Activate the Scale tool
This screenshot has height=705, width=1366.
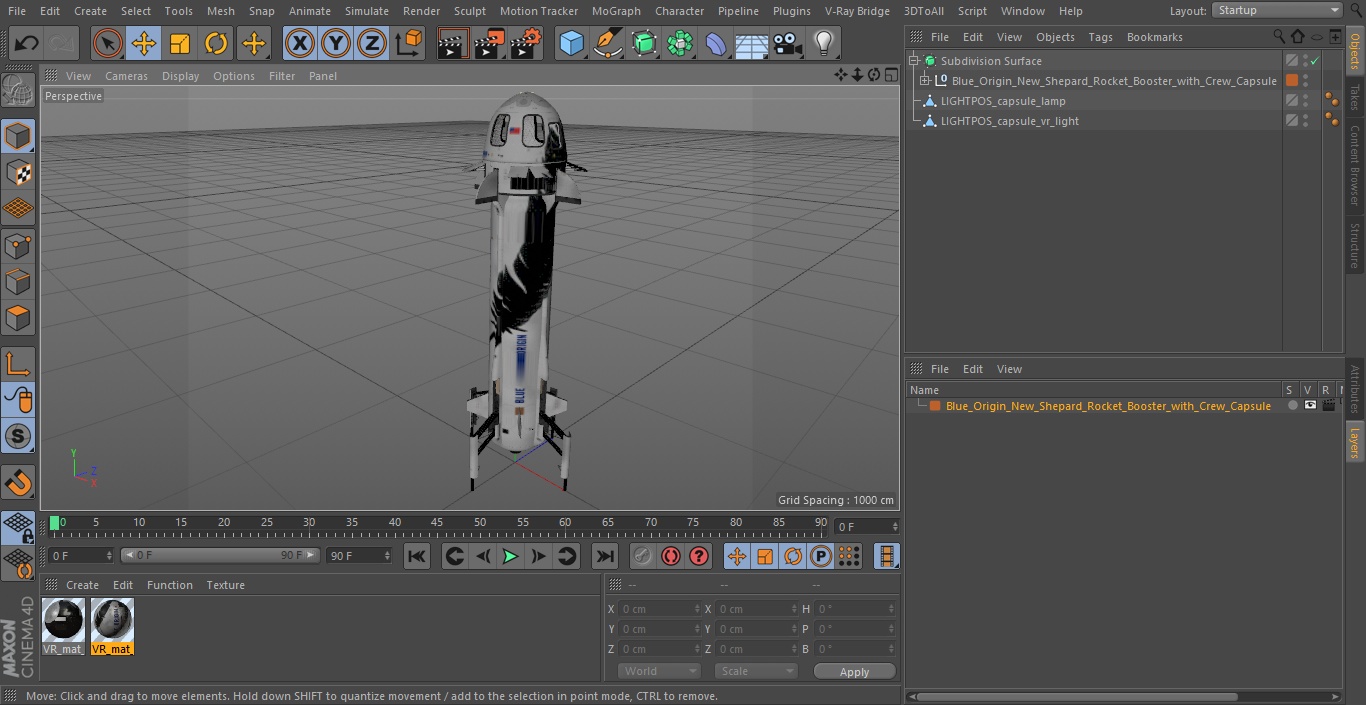pos(180,43)
